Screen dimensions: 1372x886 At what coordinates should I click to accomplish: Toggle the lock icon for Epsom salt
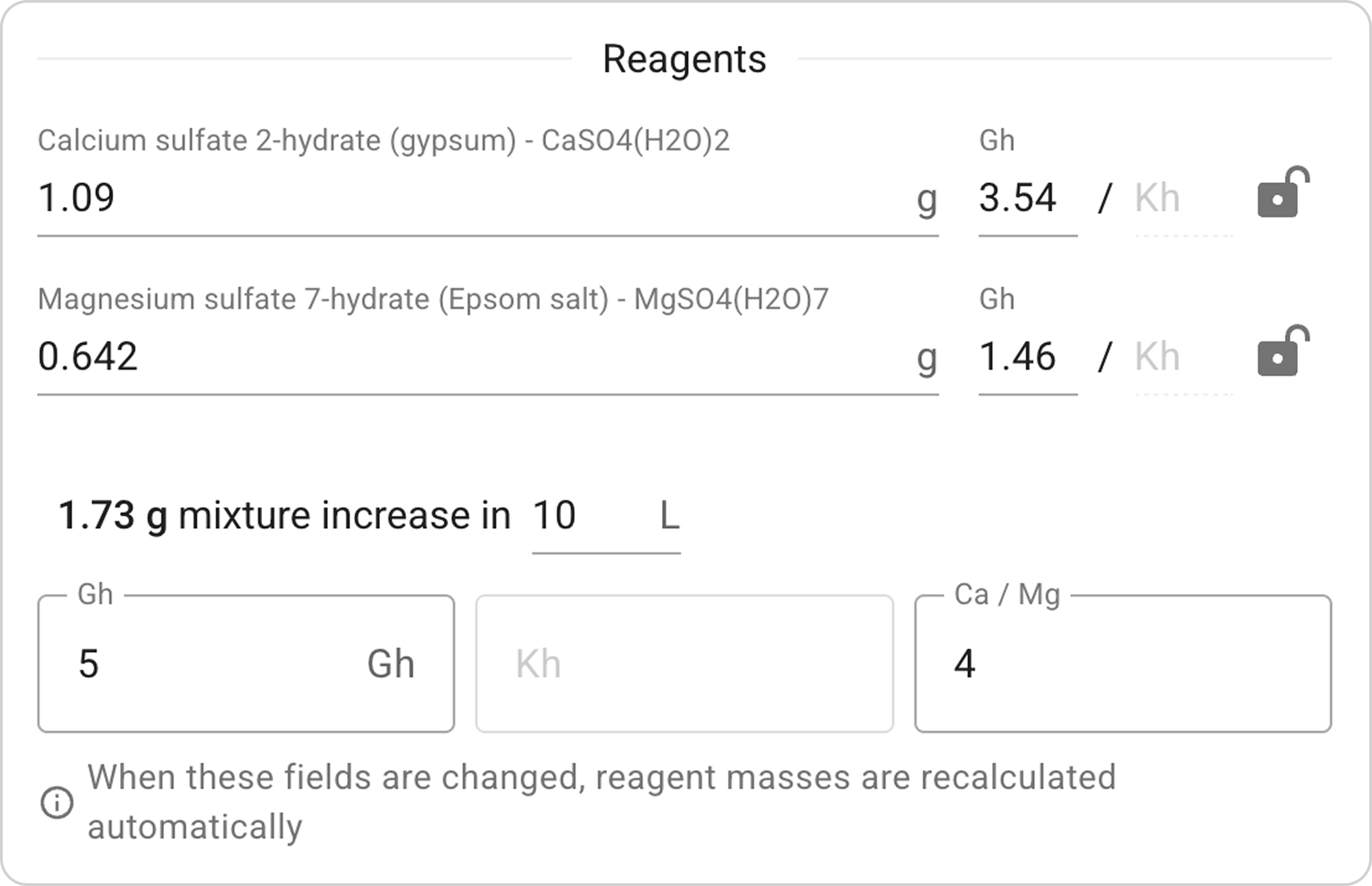[1281, 352]
